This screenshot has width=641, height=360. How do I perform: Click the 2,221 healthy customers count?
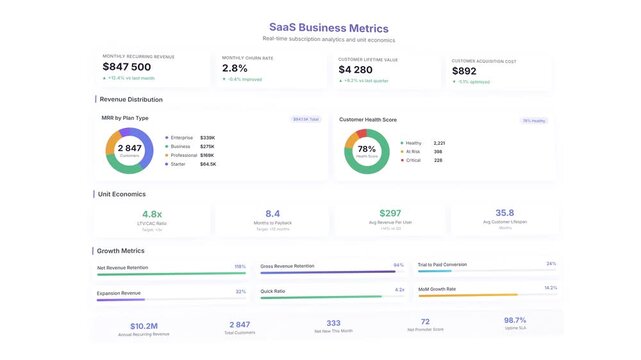point(439,143)
